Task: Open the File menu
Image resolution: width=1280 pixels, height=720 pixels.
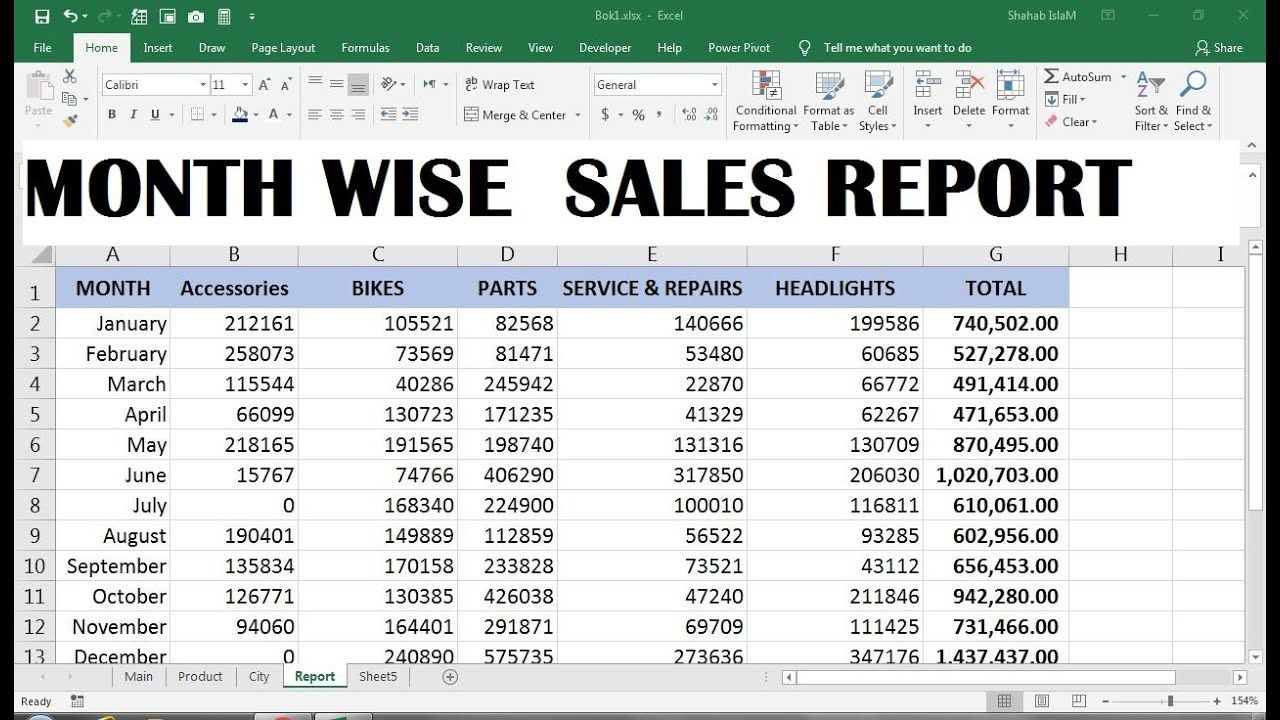Action: tap(42, 48)
